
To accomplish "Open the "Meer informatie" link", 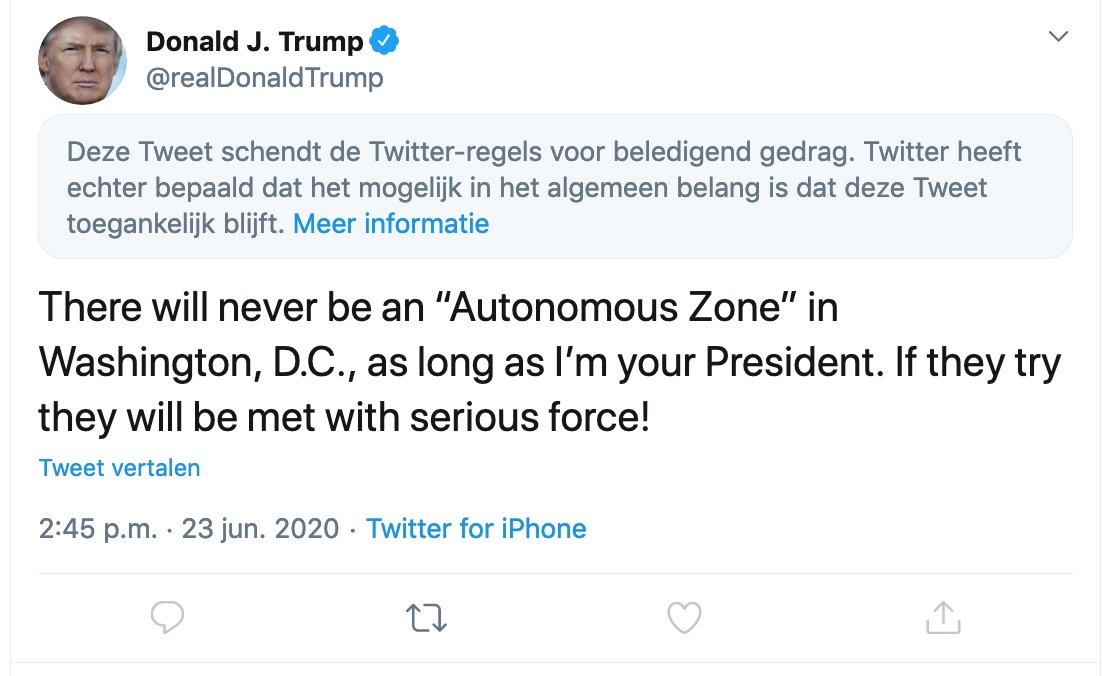I will click(391, 223).
